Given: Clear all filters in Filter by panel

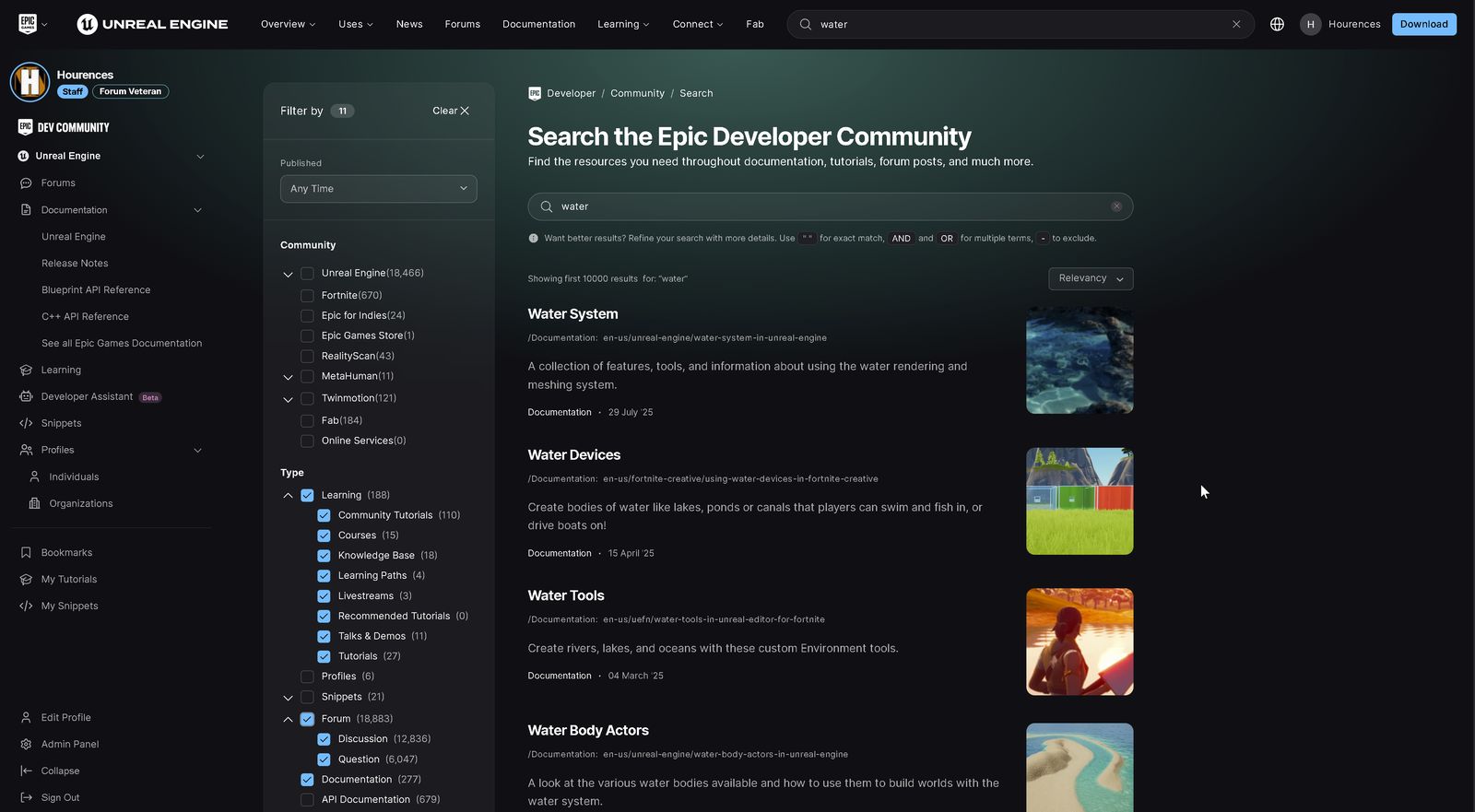Looking at the screenshot, I should coord(451,112).
